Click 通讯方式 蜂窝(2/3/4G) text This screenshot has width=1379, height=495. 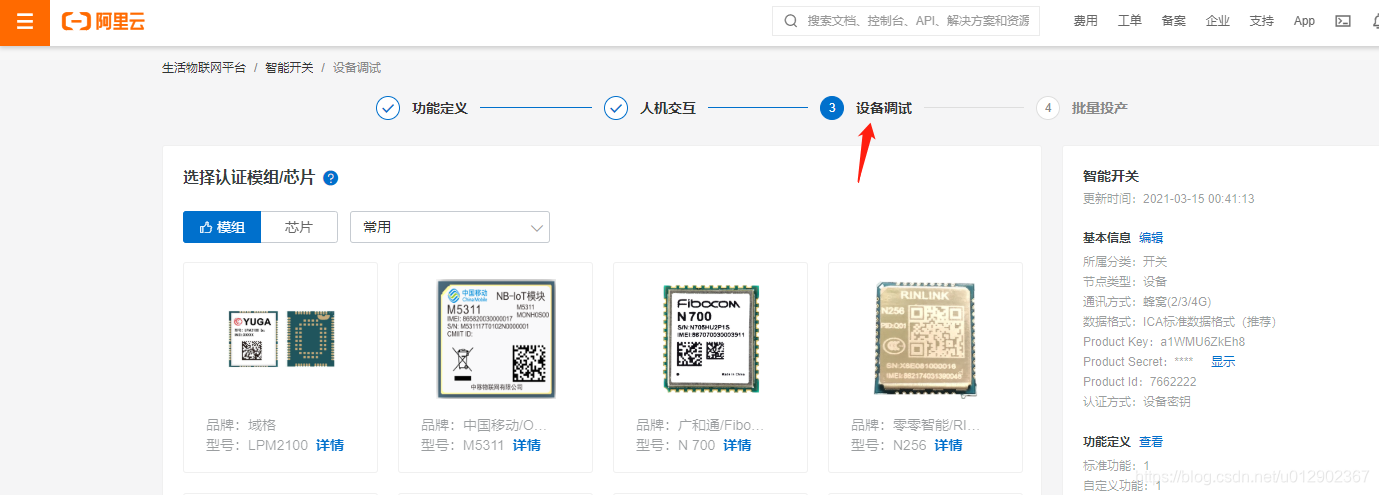point(1147,301)
